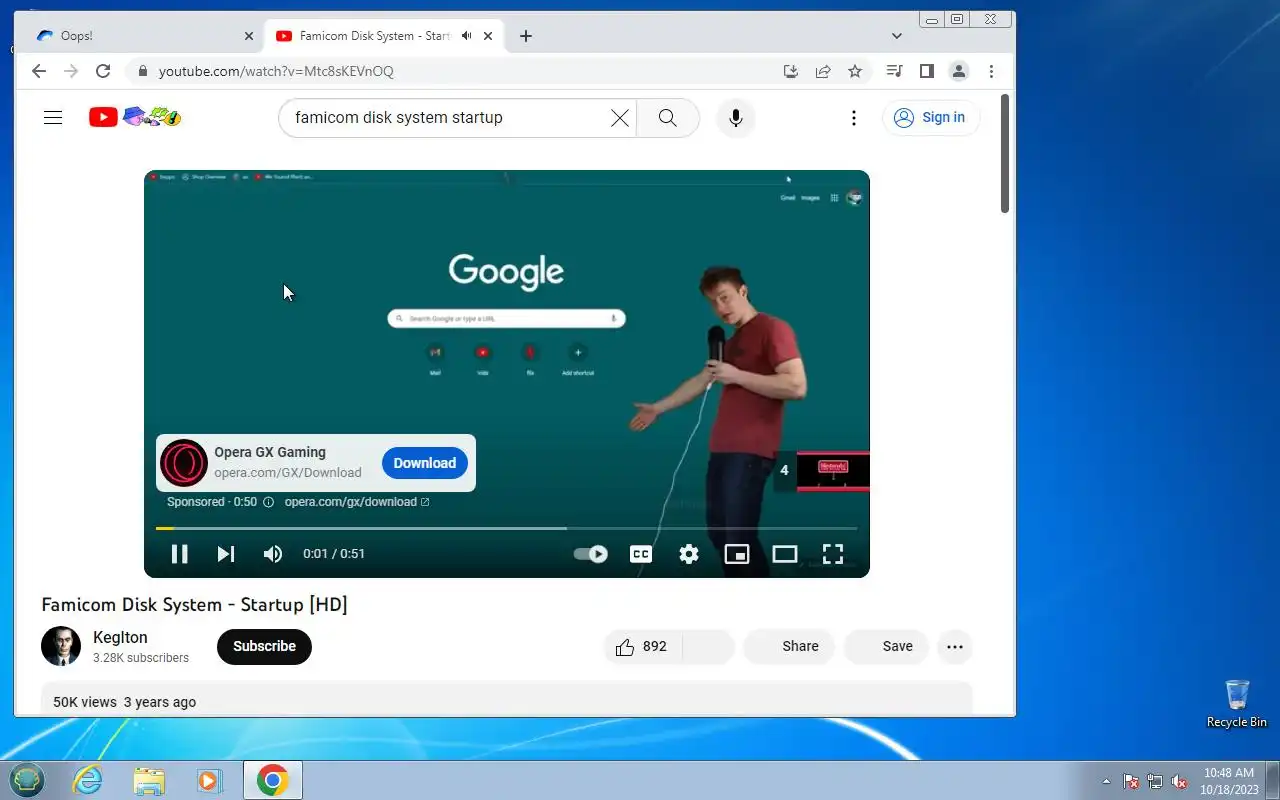Open Chrome profile icon
Image resolution: width=1280 pixels, height=800 pixels.
(959, 71)
